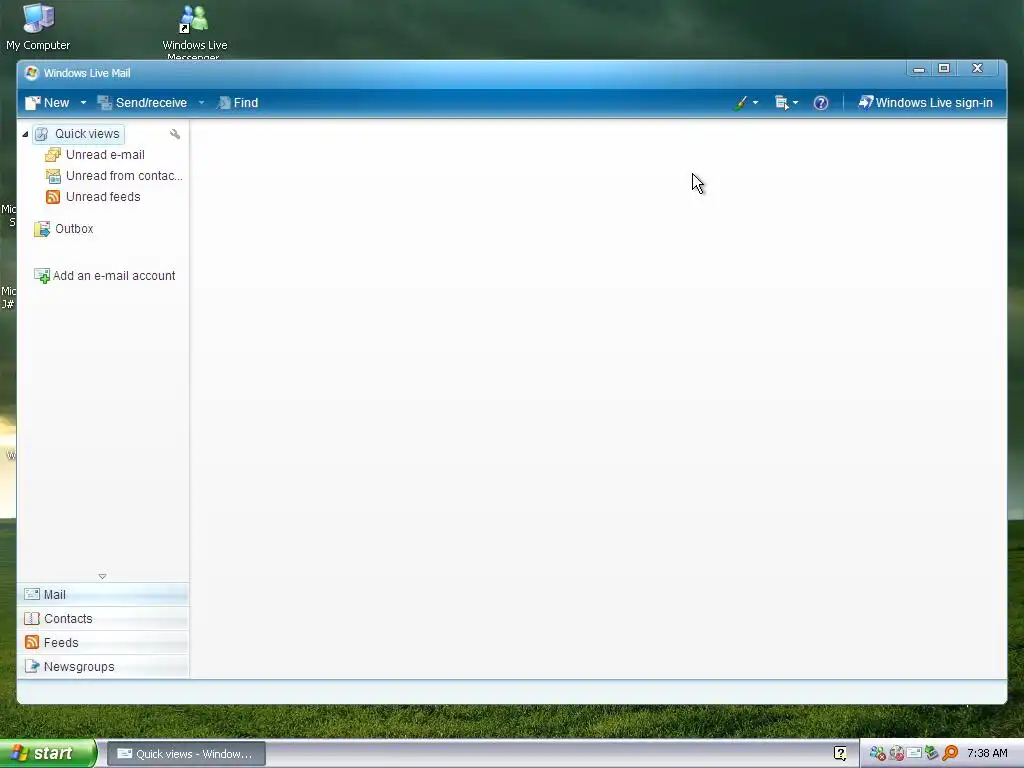This screenshot has height=768, width=1024.
Task: Open the paintbrush colorizer menu
Action: (x=745, y=103)
